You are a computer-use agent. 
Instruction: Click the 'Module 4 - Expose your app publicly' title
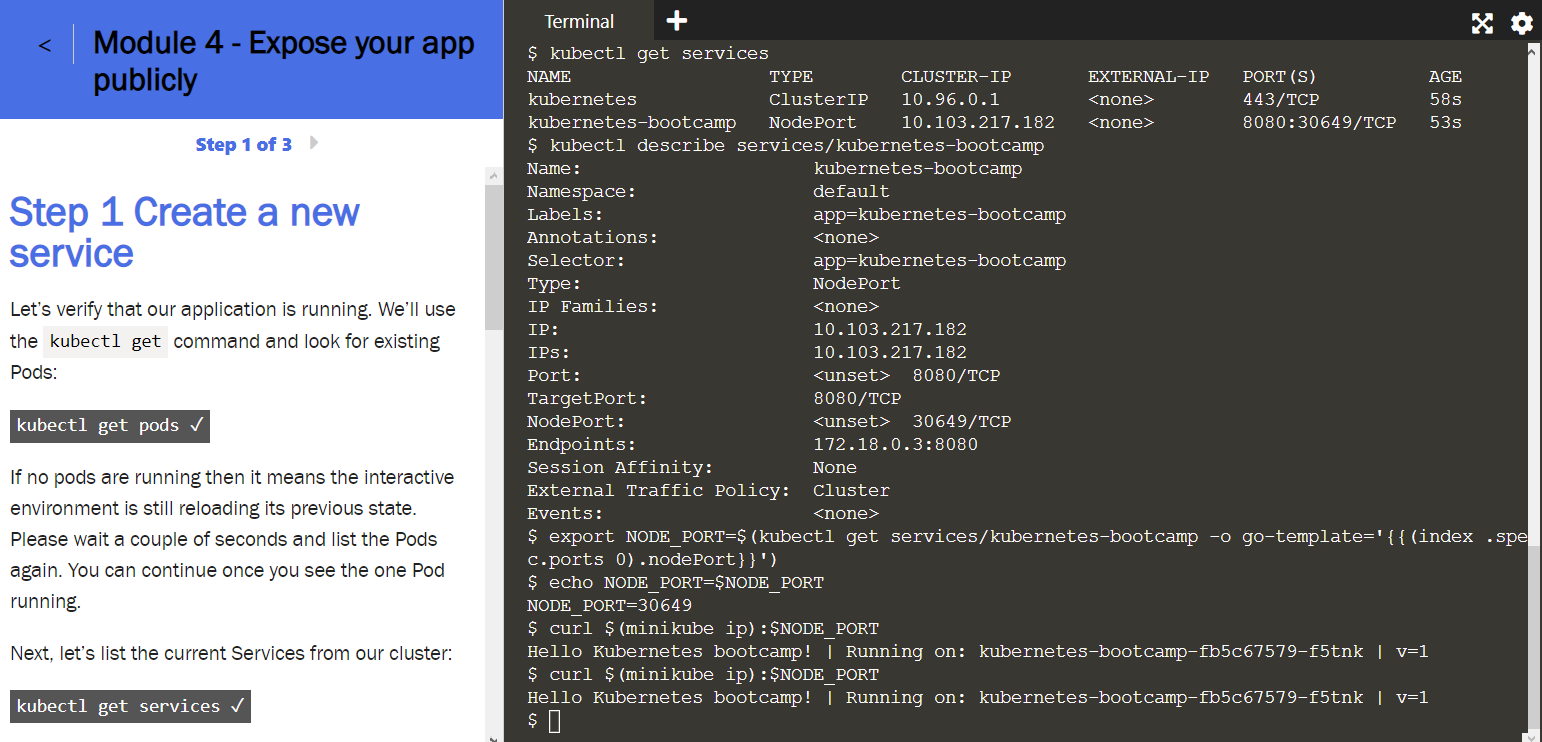click(x=284, y=61)
